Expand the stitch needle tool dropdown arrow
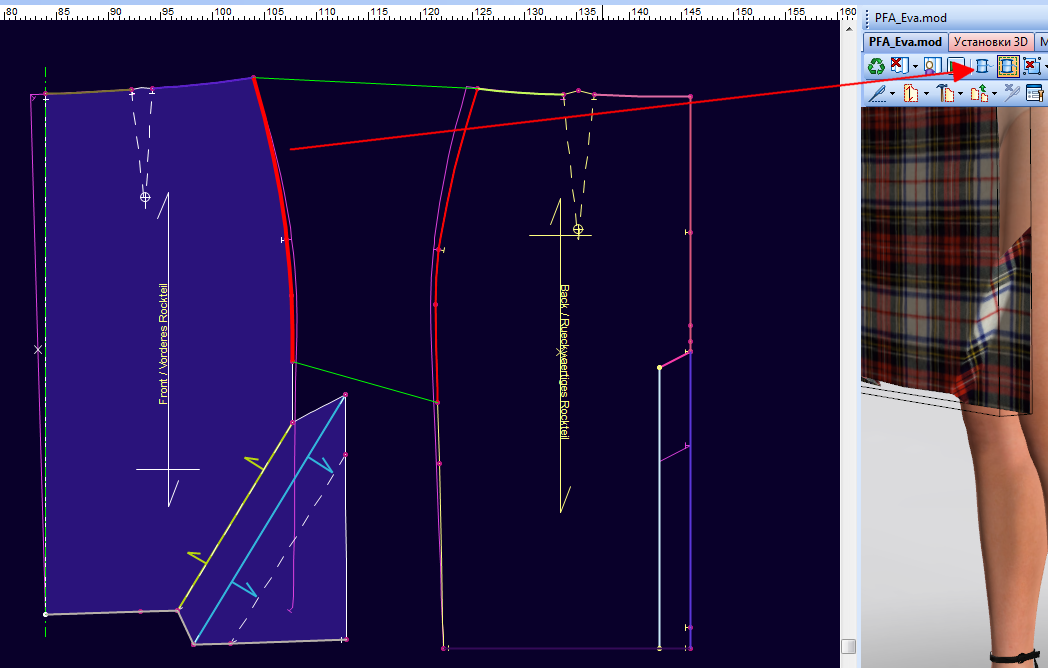 (x=893, y=94)
